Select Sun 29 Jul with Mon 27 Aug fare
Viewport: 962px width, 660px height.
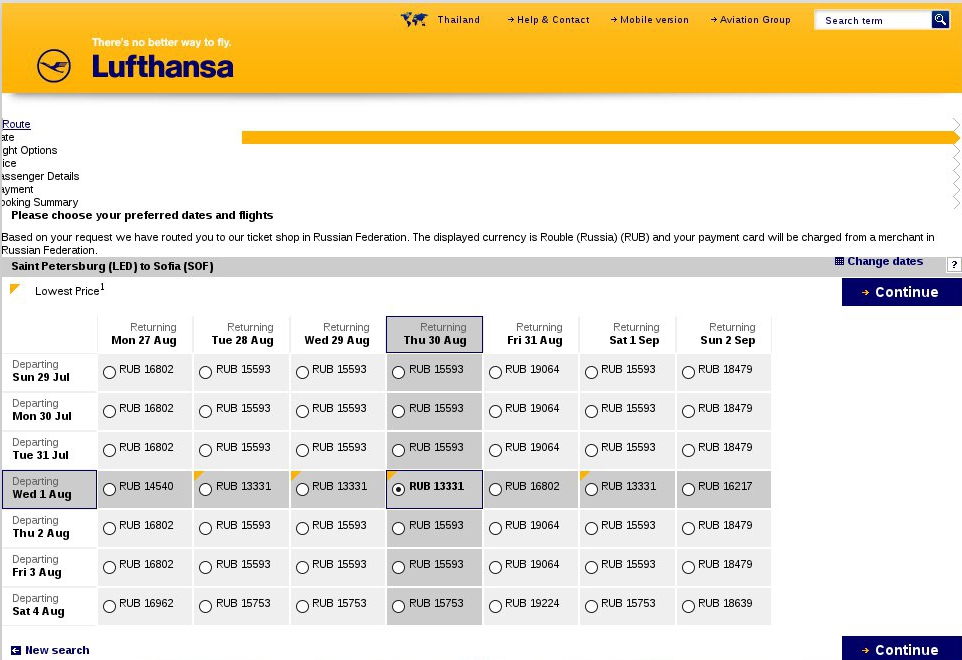click(109, 372)
